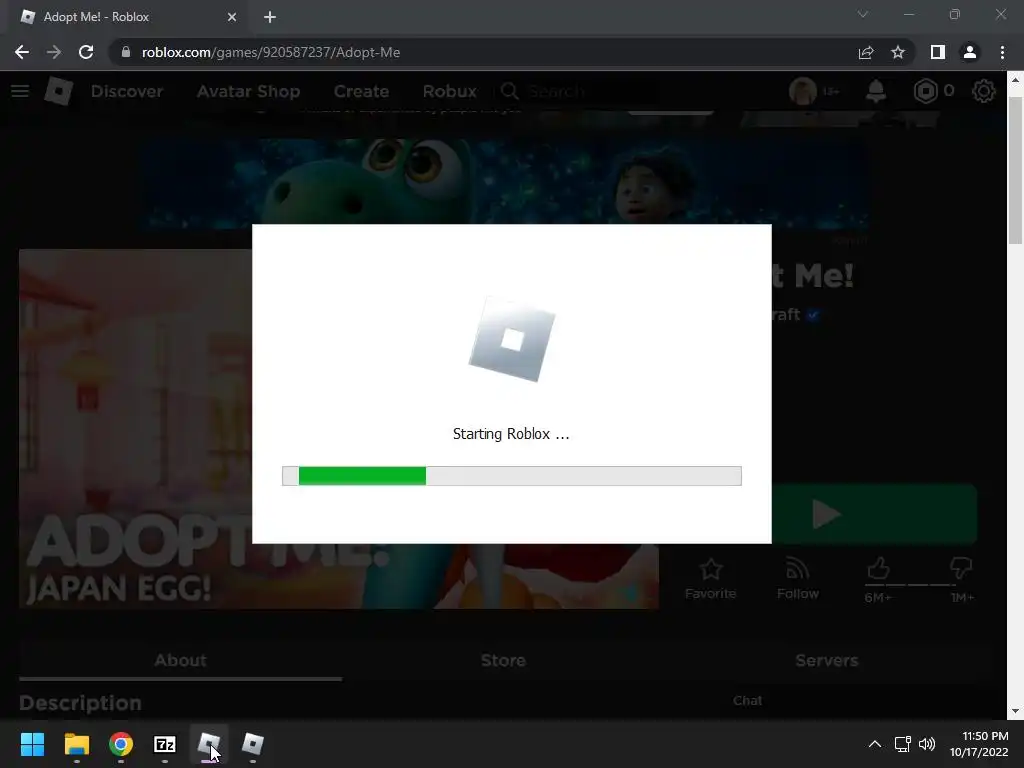Close the Adopt Me! - Roblox tab

click(x=232, y=17)
